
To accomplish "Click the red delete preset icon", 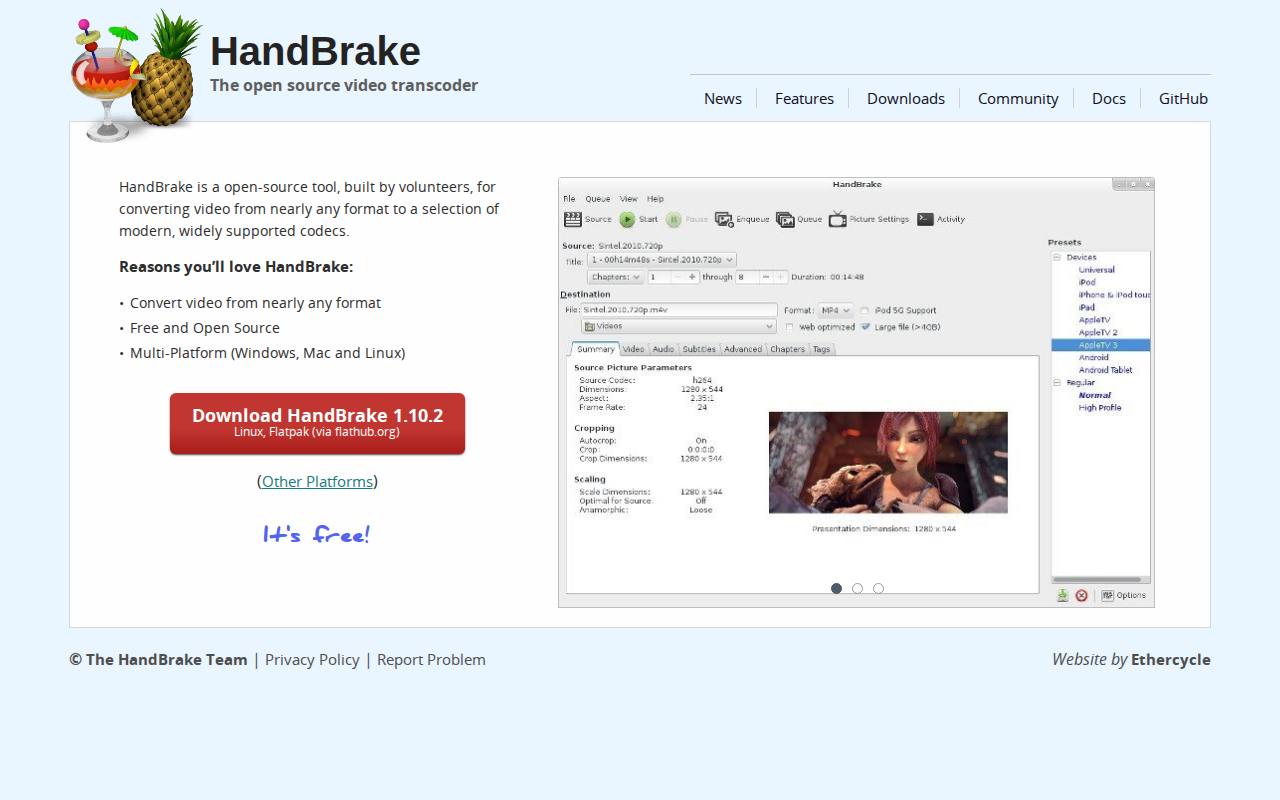I will pyautogui.click(x=1081, y=595).
